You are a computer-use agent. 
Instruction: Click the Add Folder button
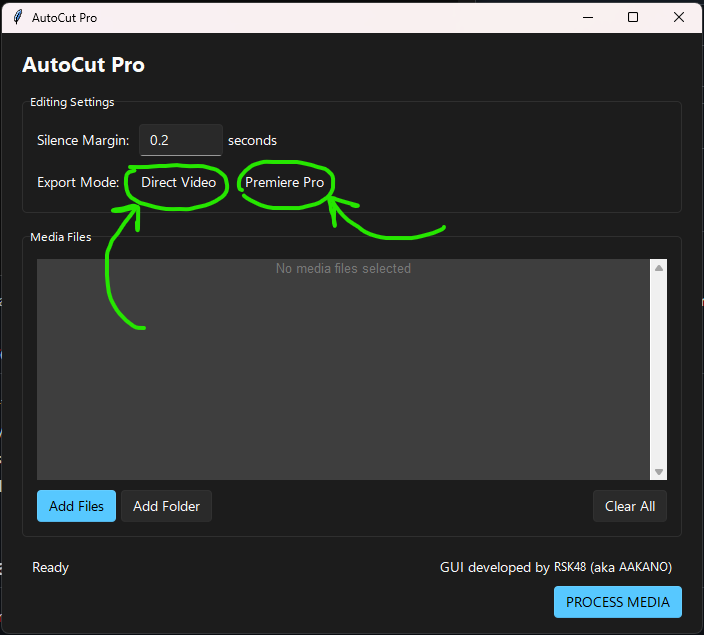click(x=166, y=506)
